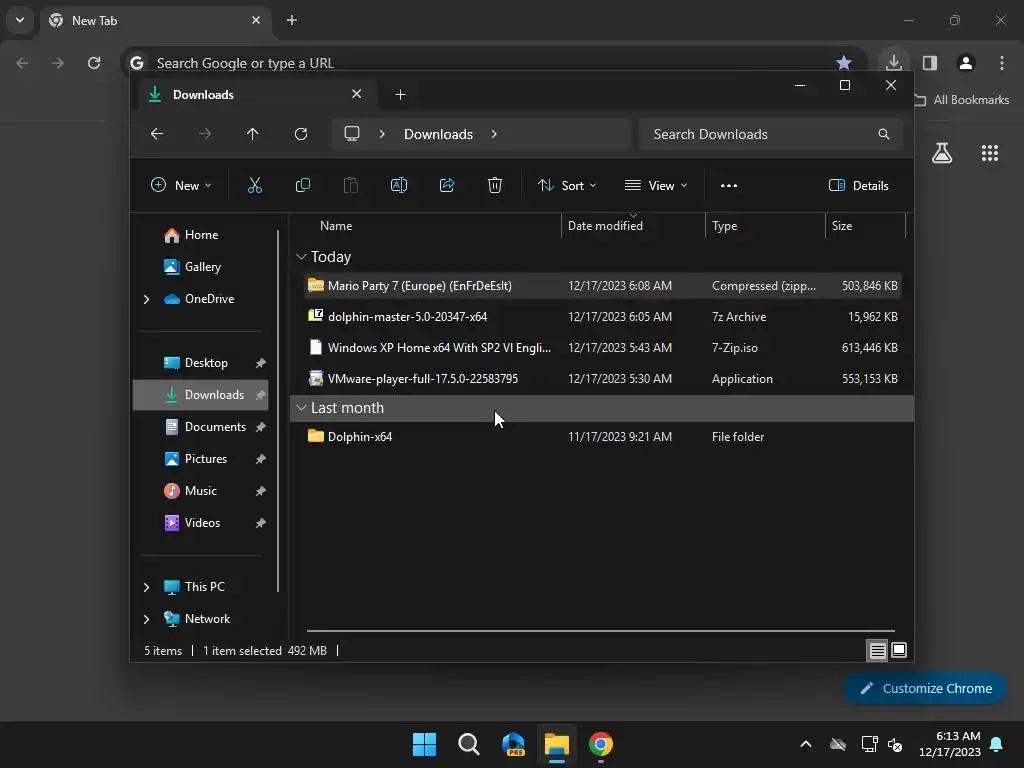1024x768 pixels.
Task: Open Chrome three-dot menu
Action: tap(1002, 63)
